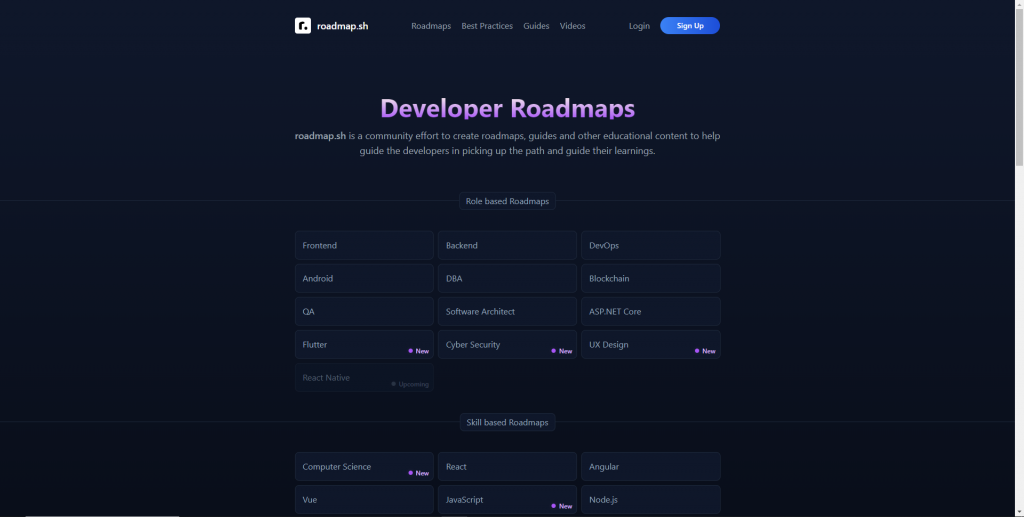Open the Vue roadmap card
This screenshot has height=517, width=1024.
pos(364,500)
